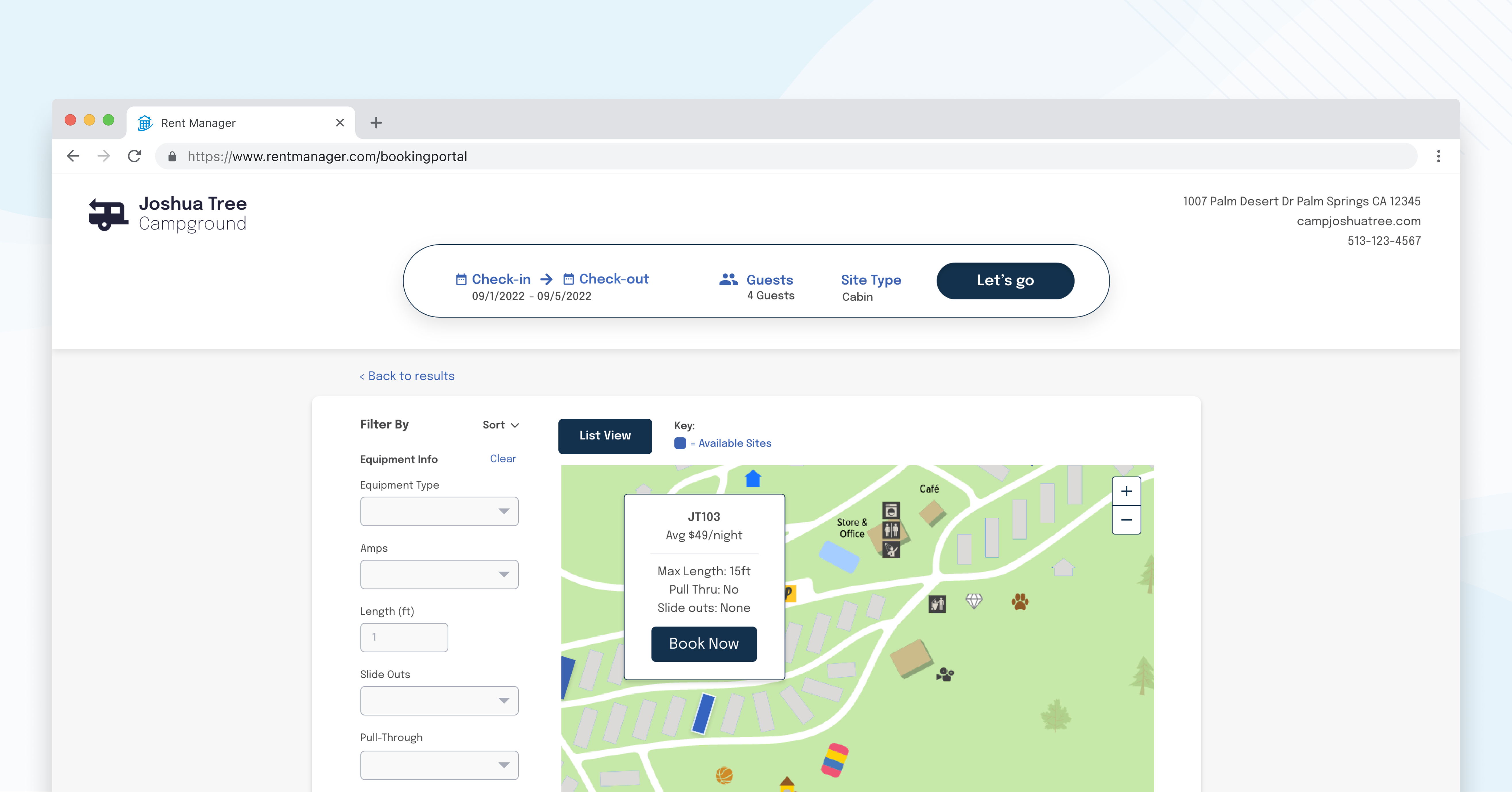This screenshot has width=1512, height=792.
Task: Go back using the browser back arrow
Action: click(x=73, y=156)
